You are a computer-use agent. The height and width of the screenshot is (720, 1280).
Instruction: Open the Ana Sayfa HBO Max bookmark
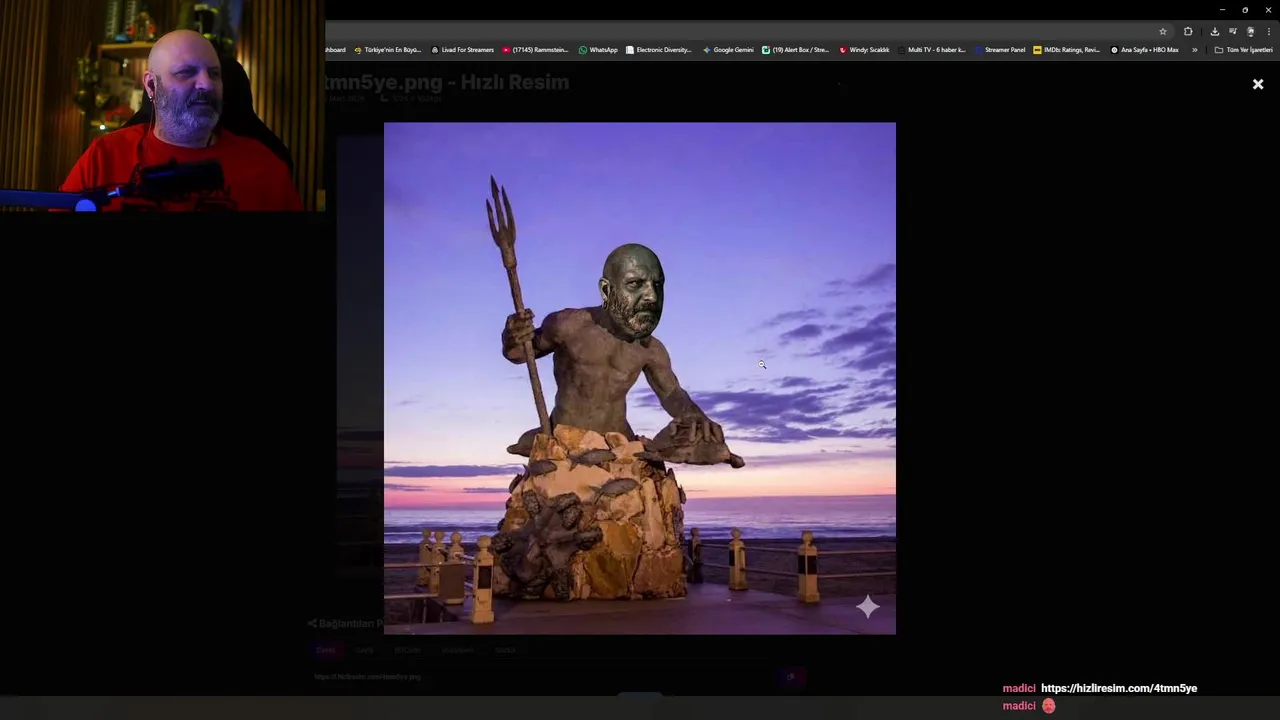1144,50
